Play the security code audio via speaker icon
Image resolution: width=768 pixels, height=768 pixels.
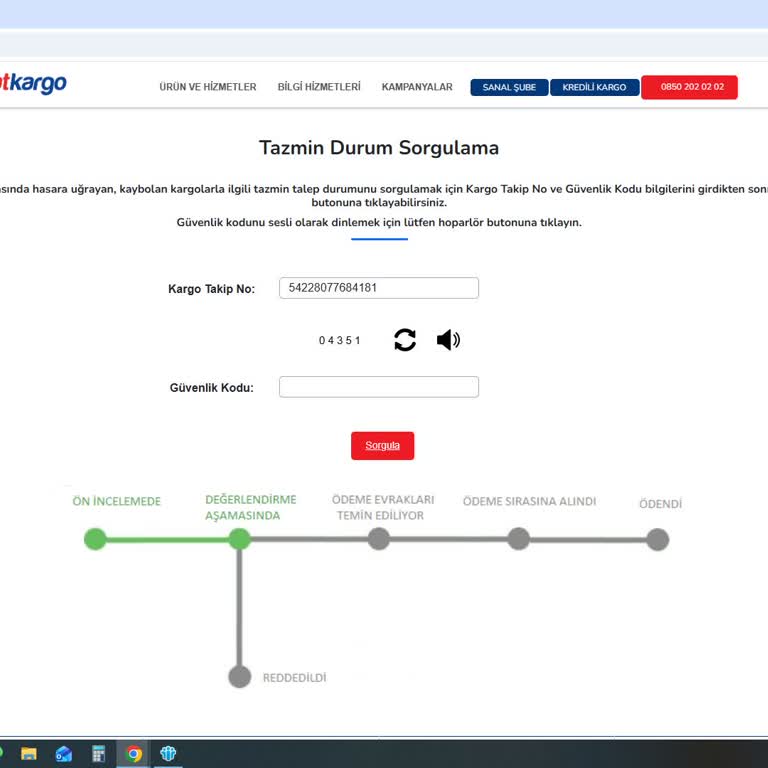click(448, 339)
